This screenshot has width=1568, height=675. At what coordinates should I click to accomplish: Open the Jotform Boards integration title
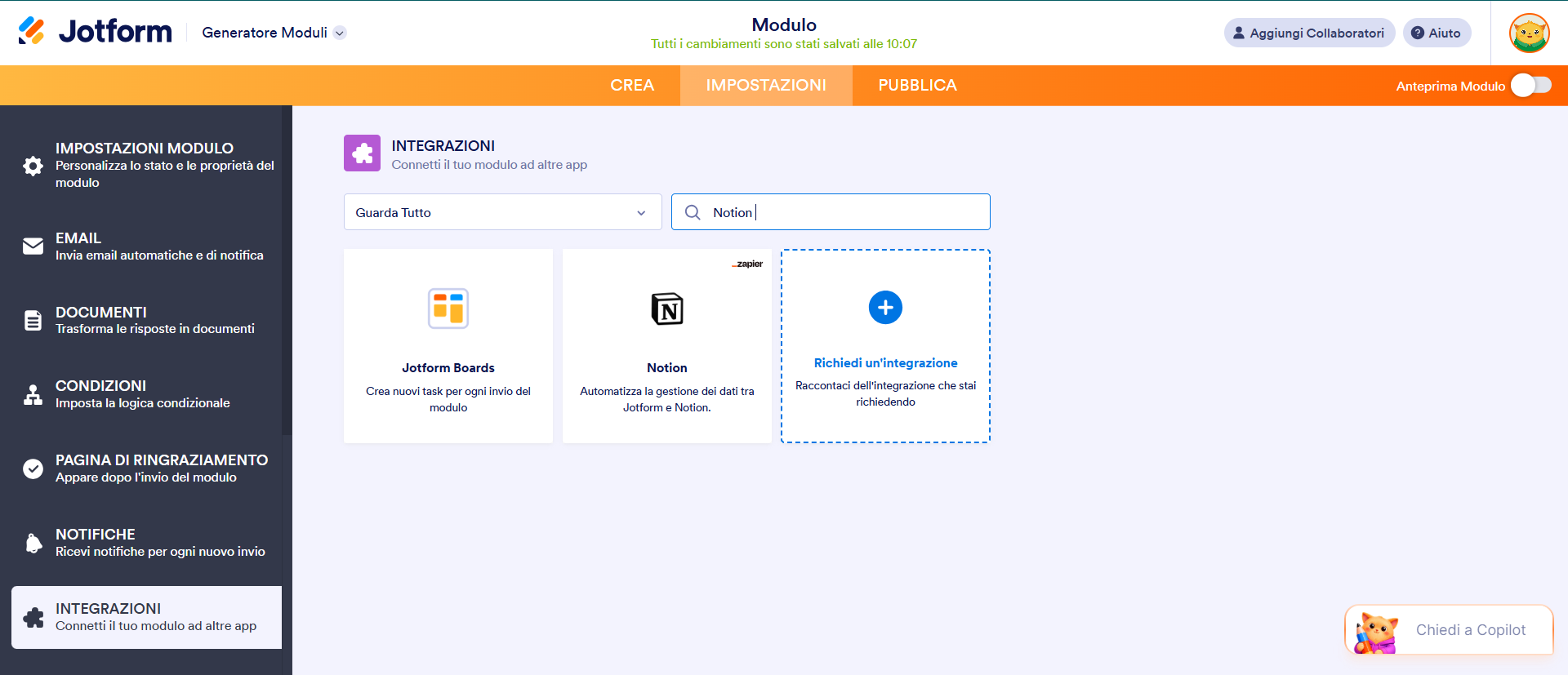pos(448,368)
